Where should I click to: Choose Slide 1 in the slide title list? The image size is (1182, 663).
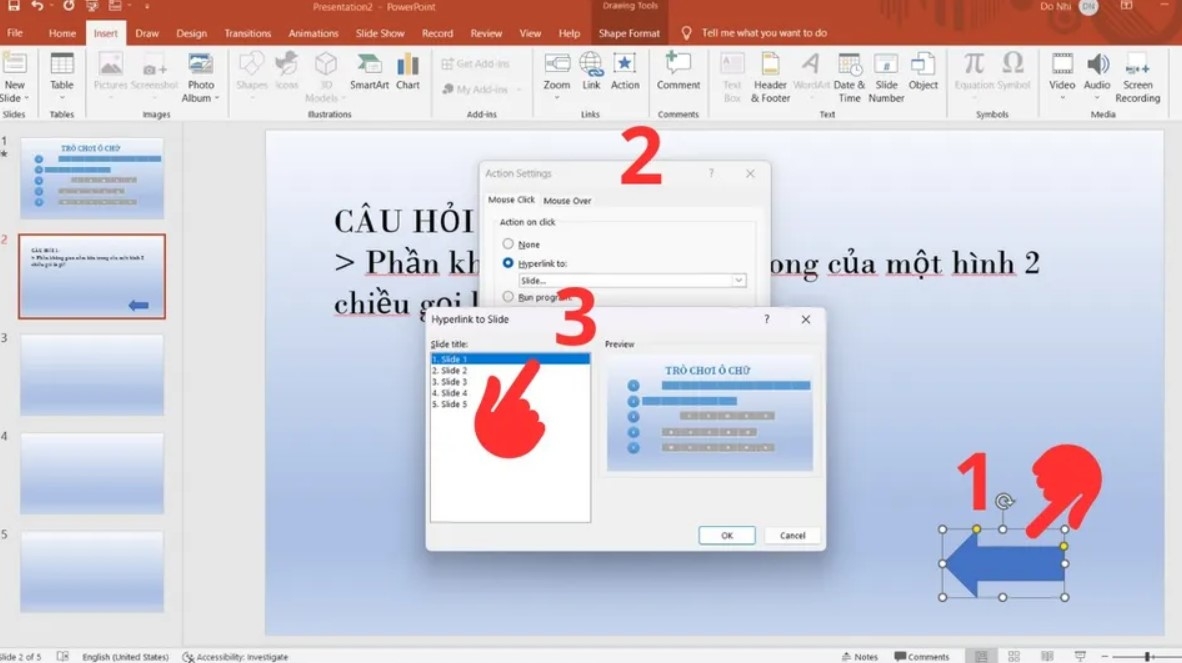coord(510,359)
